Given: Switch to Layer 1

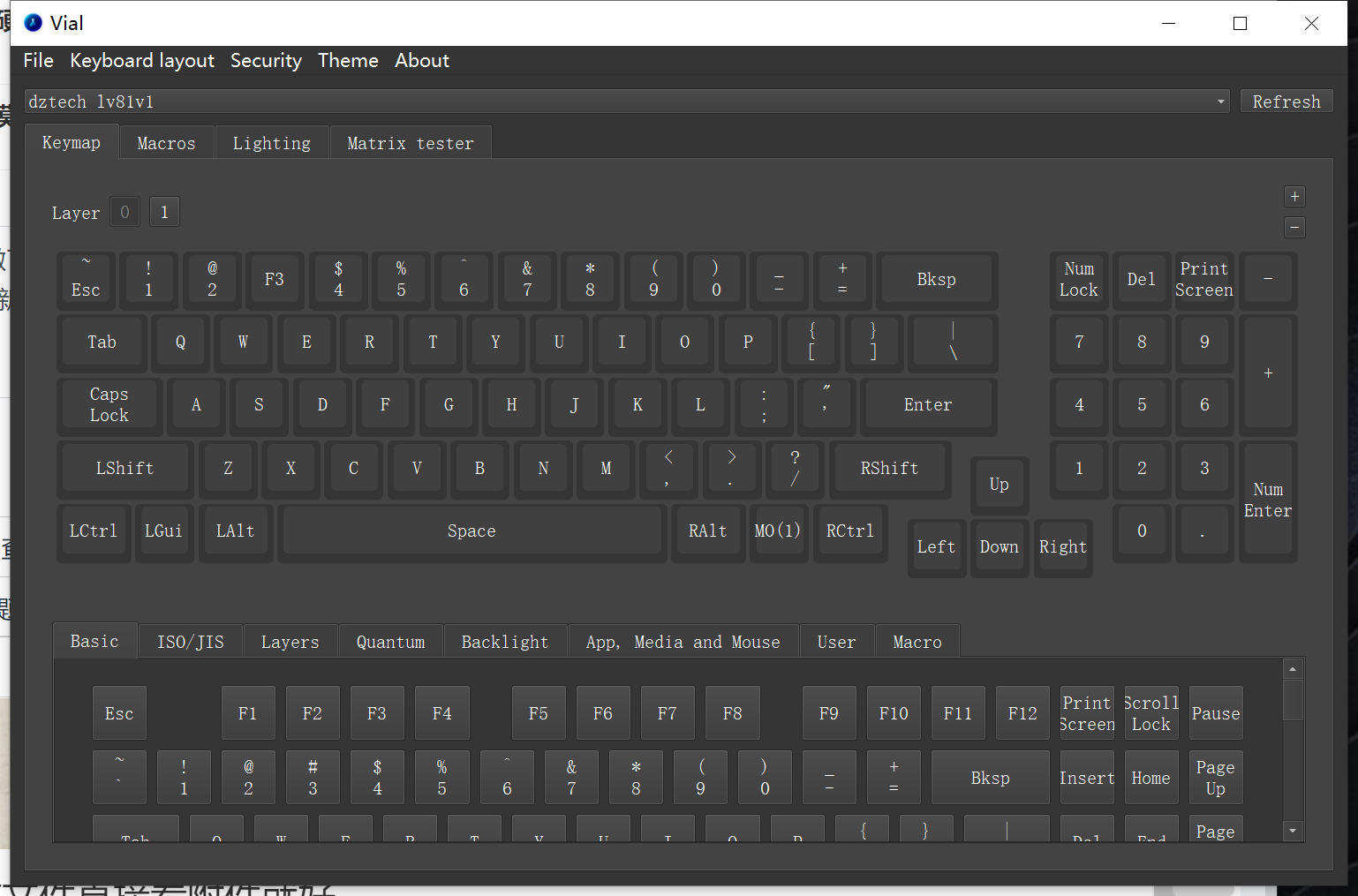Looking at the screenshot, I should [x=164, y=212].
